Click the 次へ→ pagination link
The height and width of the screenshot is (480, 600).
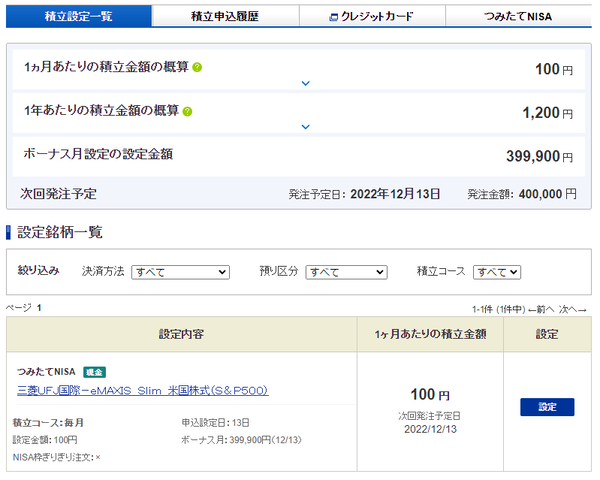point(572,309)
